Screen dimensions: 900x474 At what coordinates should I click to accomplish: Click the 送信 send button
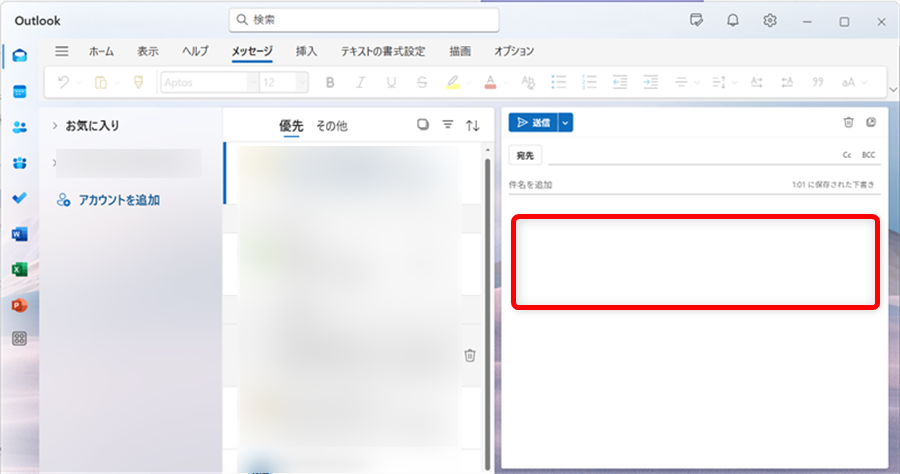point(533,122)
